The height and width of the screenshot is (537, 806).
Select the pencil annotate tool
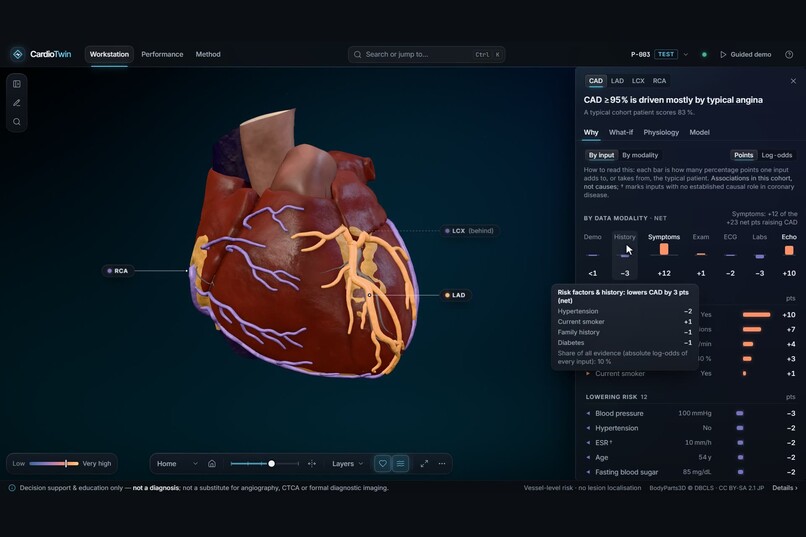coord(17,103)
